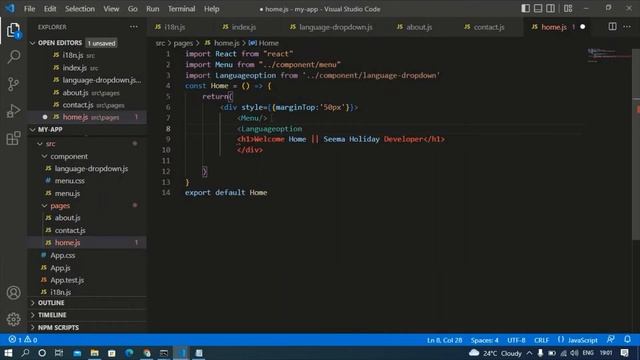Screen dimensions: 640x360
Task: Open menu.js in component folder
Action: point(67,193)
